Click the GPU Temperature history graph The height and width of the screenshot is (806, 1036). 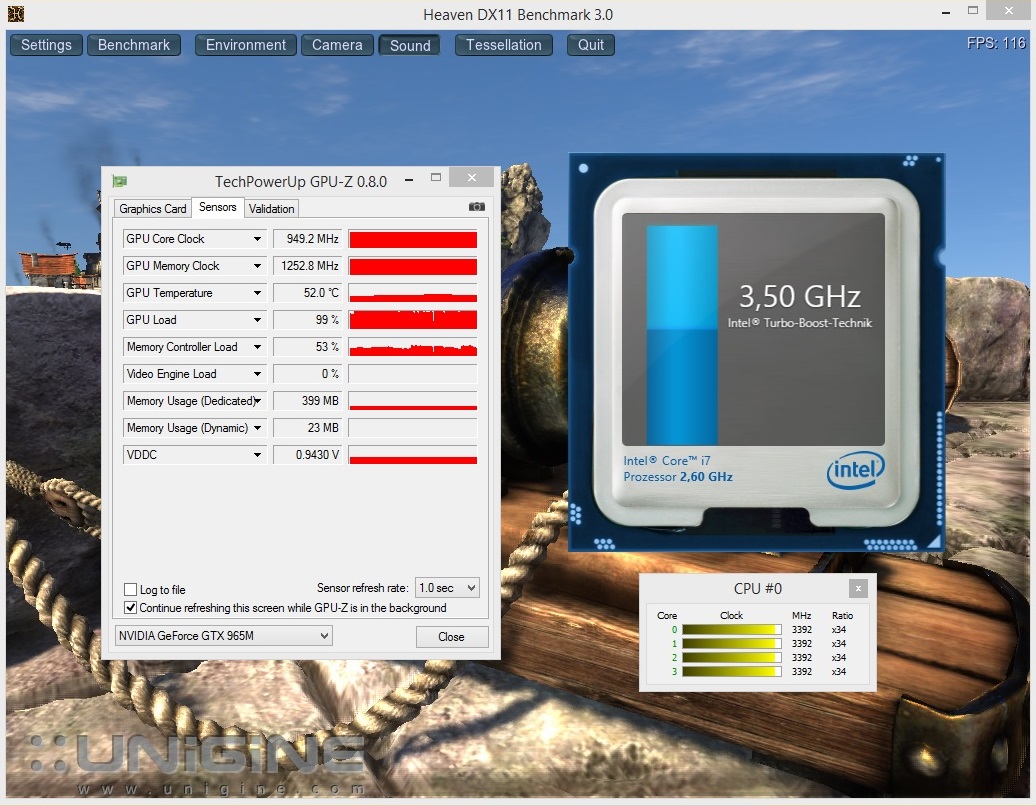413,293
